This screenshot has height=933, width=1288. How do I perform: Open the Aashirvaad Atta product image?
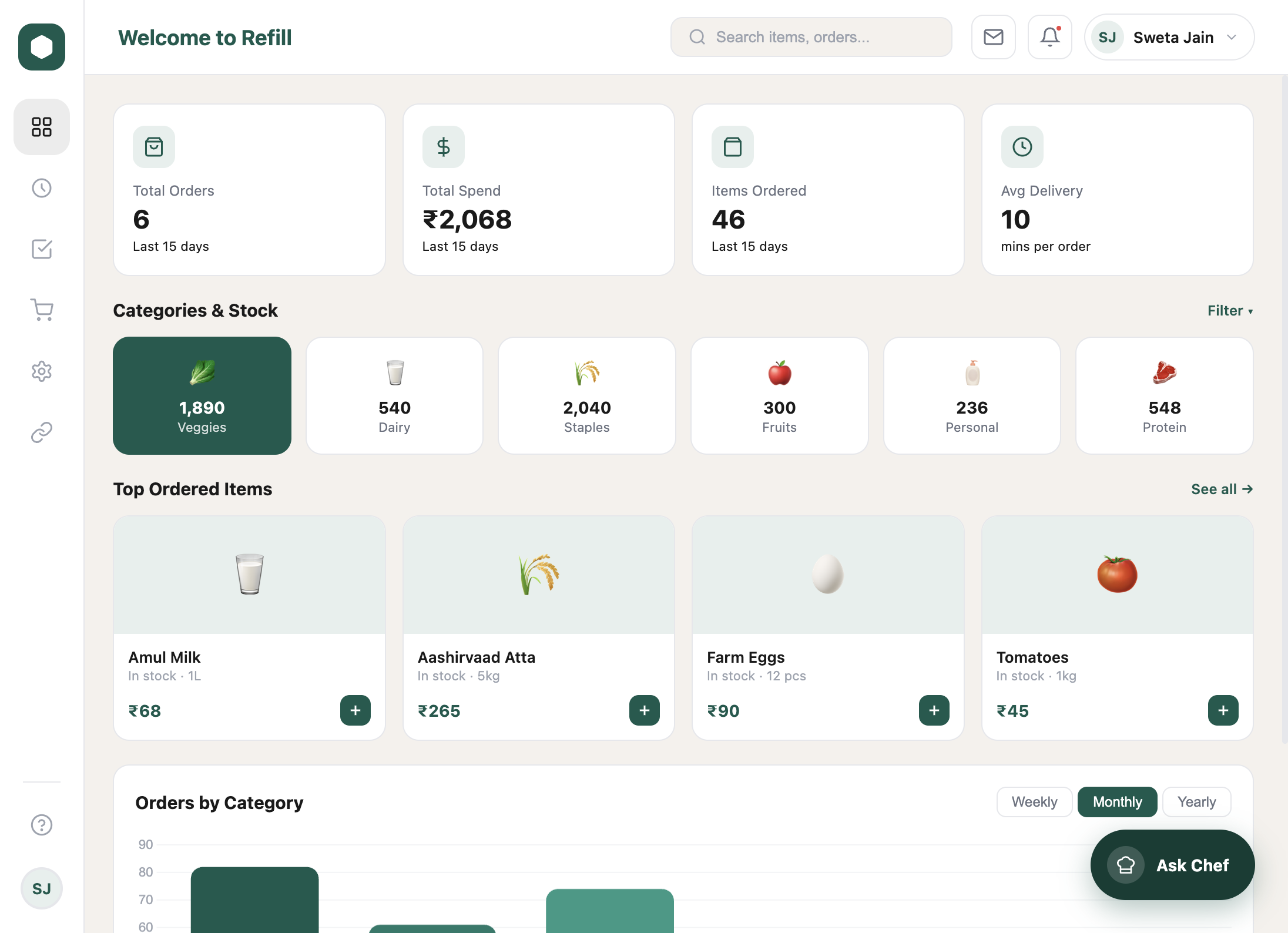[539, 575]
